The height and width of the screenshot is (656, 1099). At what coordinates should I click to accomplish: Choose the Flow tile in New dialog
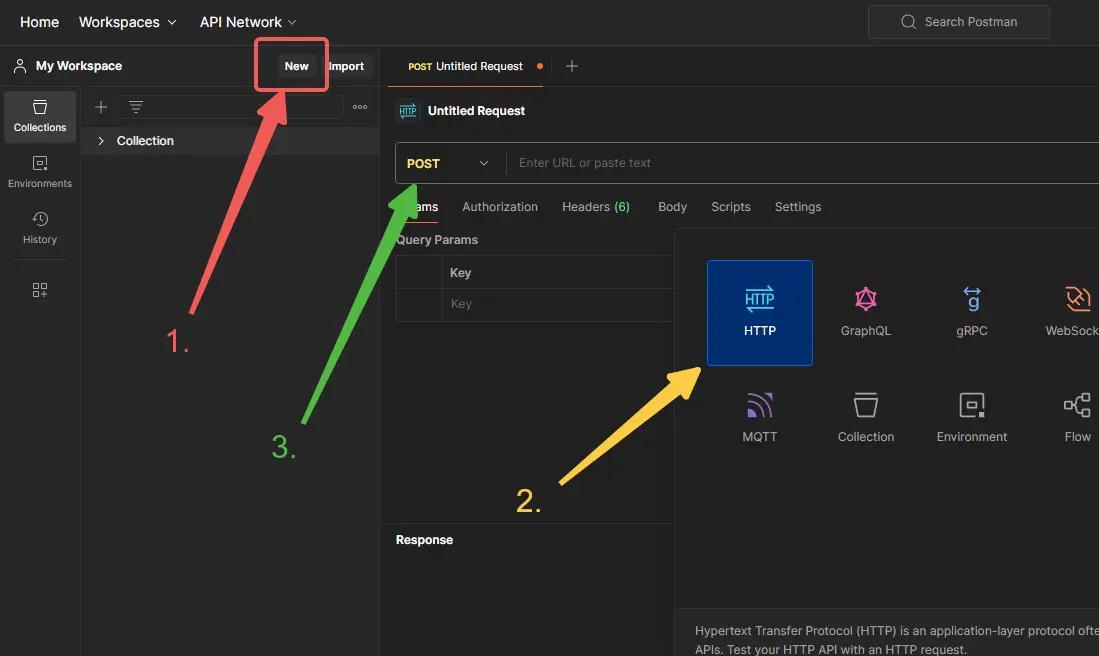tap(1077, 418)
